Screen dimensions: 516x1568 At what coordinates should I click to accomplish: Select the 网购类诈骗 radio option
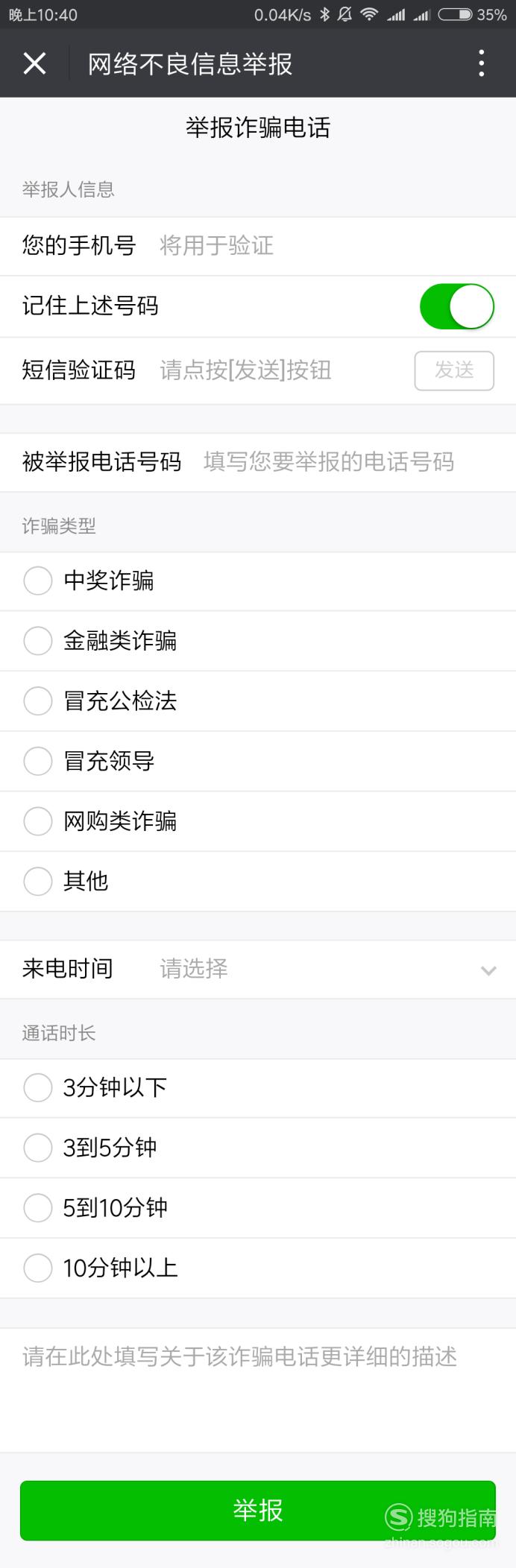pos(38,821)
